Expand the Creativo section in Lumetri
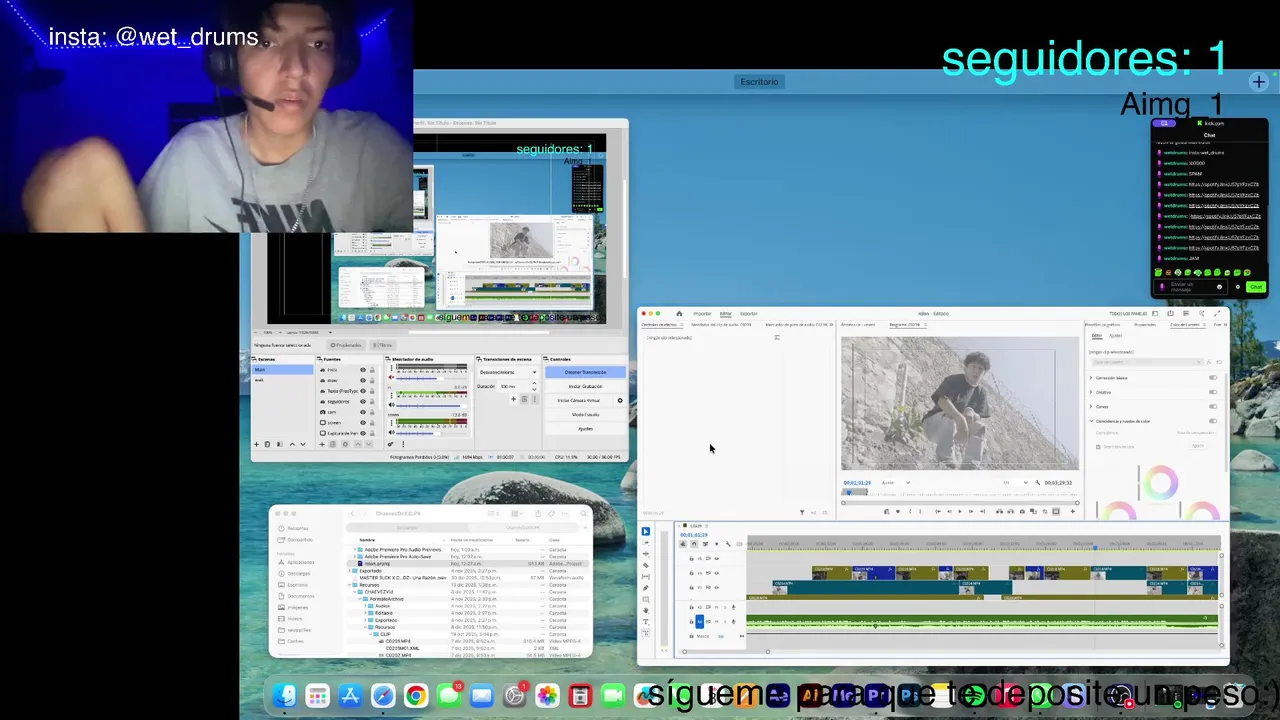The width and height of the screenshot is (1280, 720). click(x=1091, y=392)
